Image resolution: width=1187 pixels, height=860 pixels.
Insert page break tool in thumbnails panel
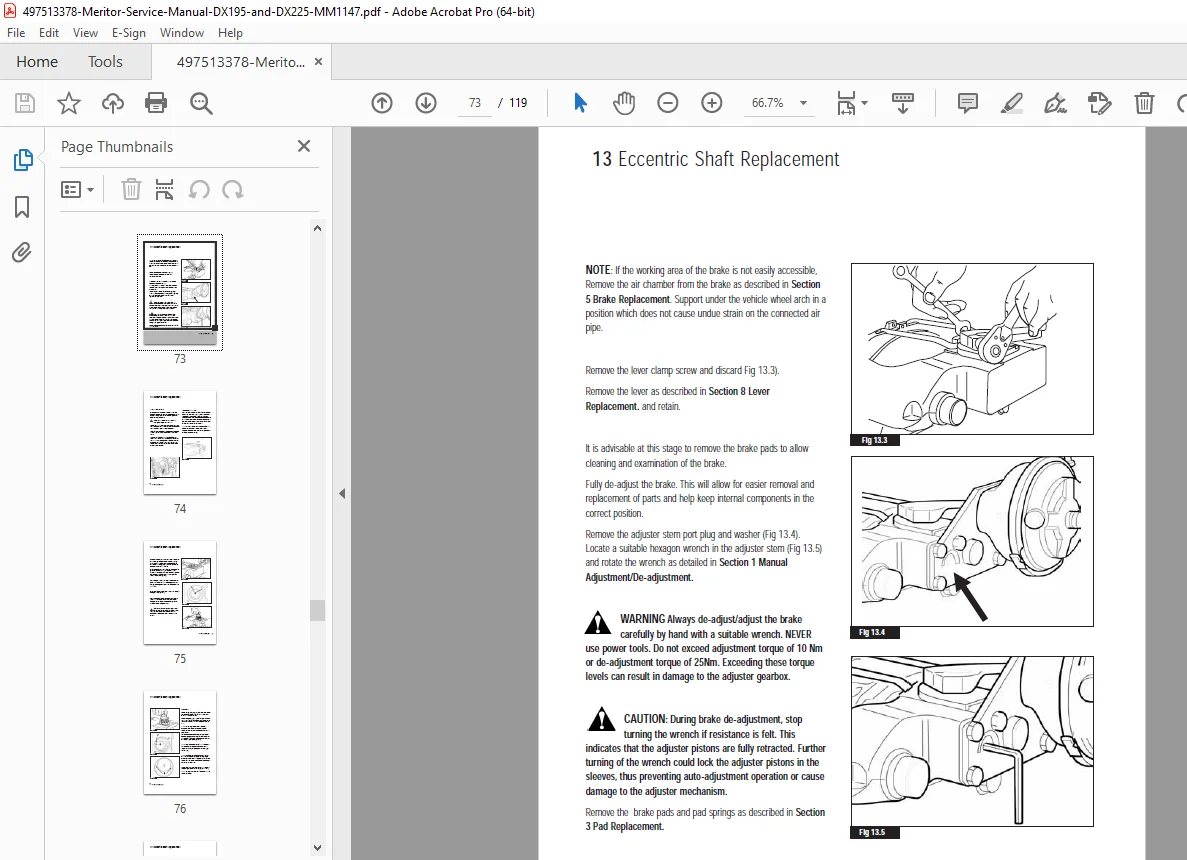[164, 189]
